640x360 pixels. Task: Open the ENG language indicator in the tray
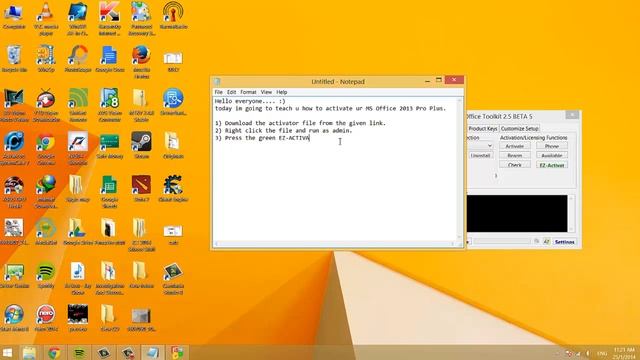tap(602, 353)
